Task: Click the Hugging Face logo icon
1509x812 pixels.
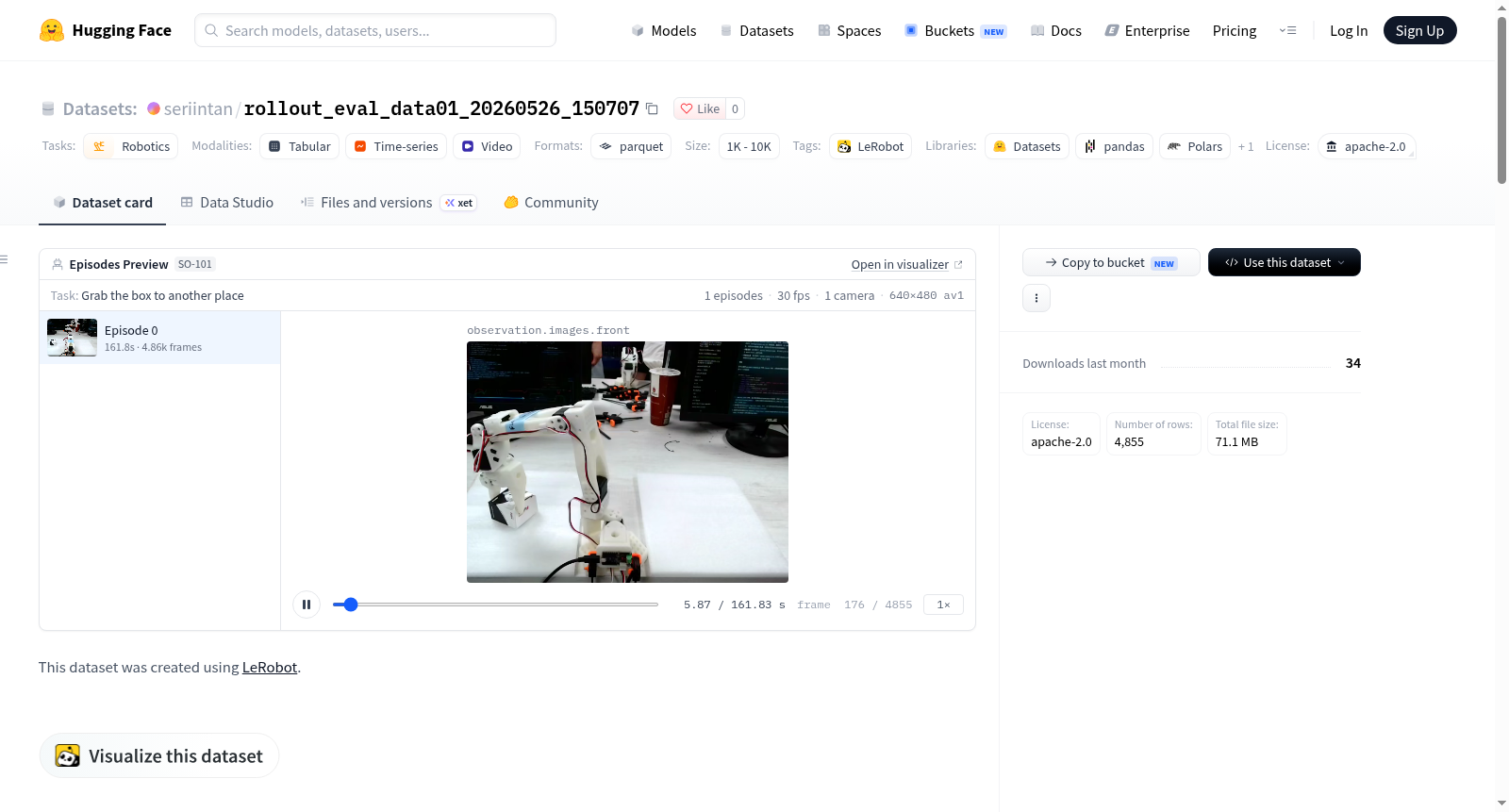Action: tap(52, 30)
